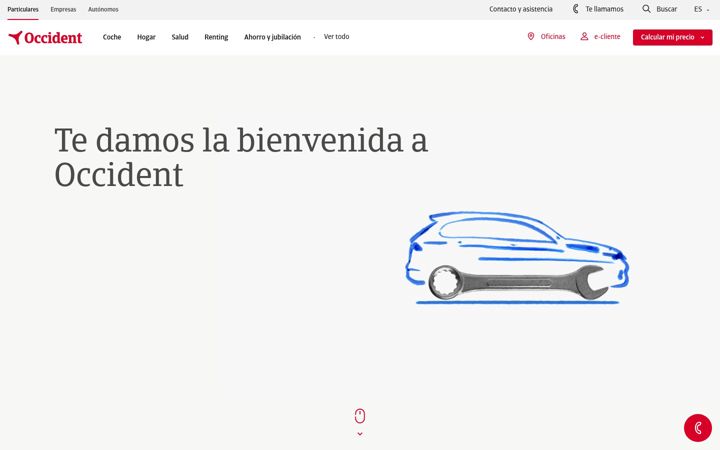
Task: Open the Ahorro y jubilación menu
Action: coord(272,37)
